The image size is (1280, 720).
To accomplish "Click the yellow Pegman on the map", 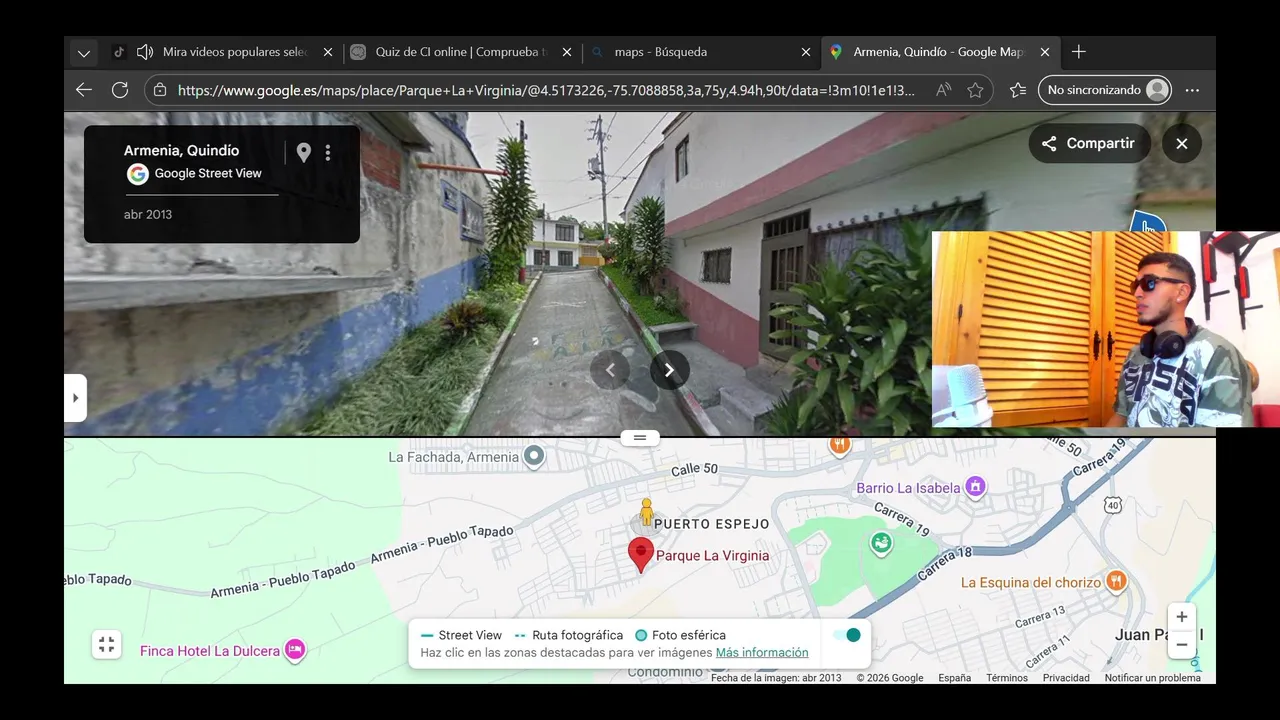I will (x=647, y=511).
